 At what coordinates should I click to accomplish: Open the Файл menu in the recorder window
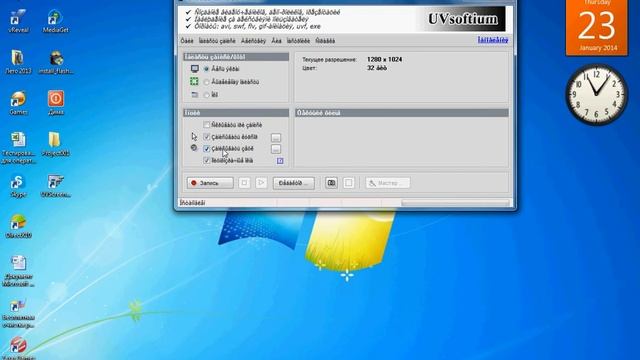tap(187, 41)
